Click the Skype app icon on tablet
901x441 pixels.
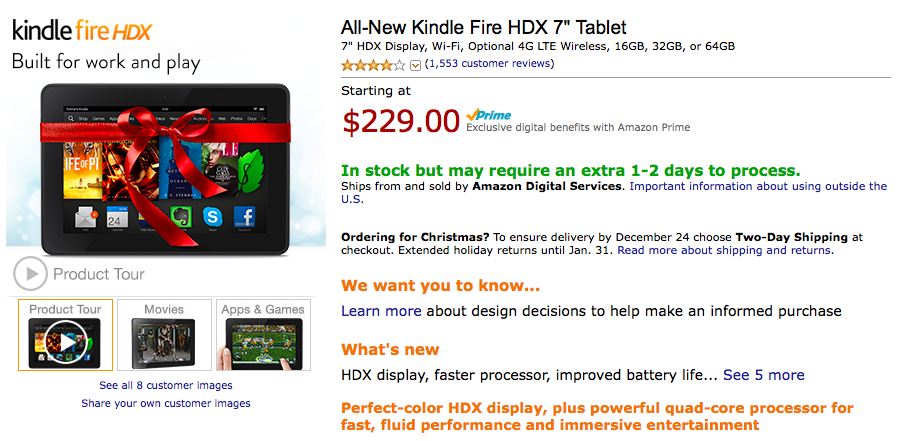pos(213,217)
